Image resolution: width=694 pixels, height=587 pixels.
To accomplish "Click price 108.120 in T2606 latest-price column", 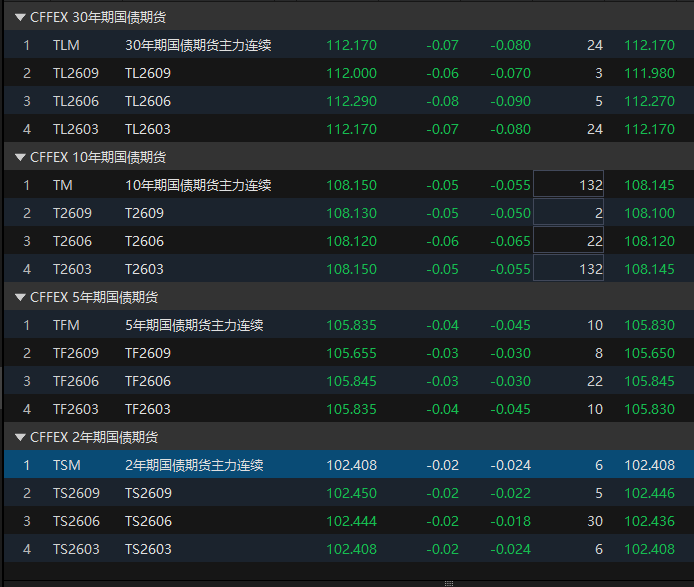I will point(351,241).
